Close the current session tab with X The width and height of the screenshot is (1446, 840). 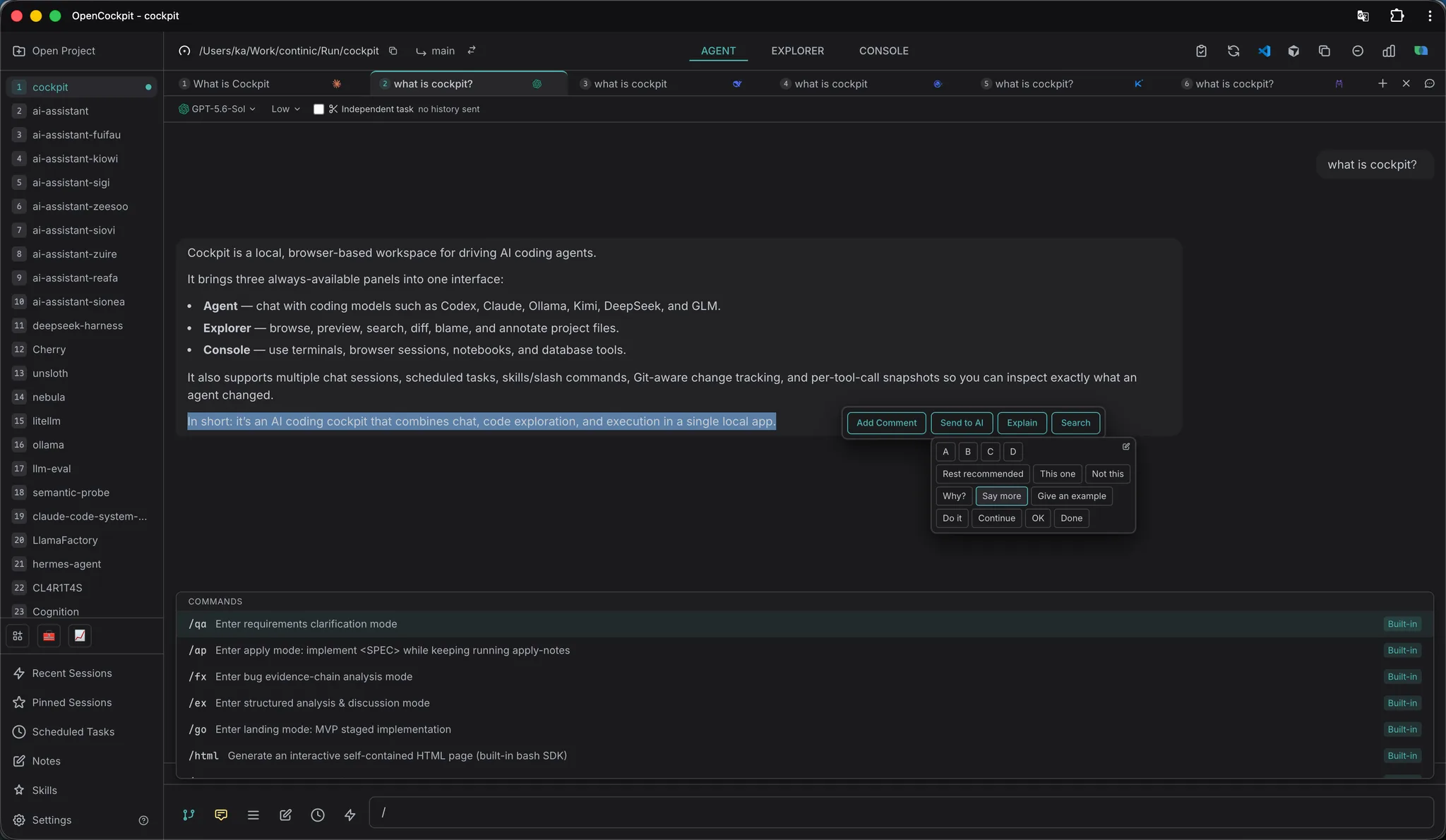pos(1406,83)
